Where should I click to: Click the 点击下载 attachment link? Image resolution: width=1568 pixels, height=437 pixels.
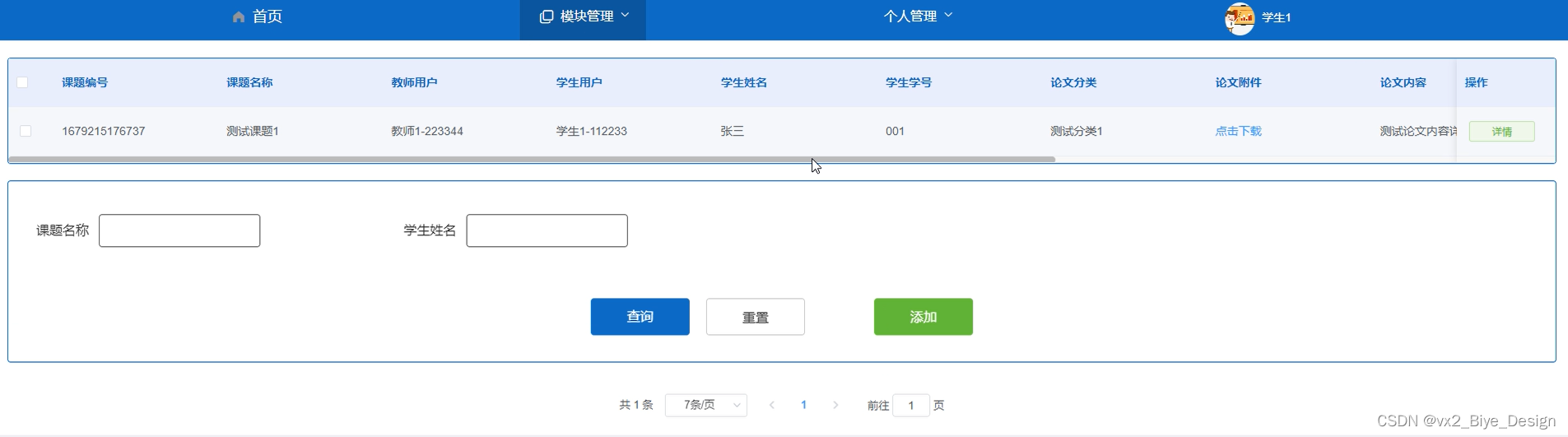coord(1238,131)
